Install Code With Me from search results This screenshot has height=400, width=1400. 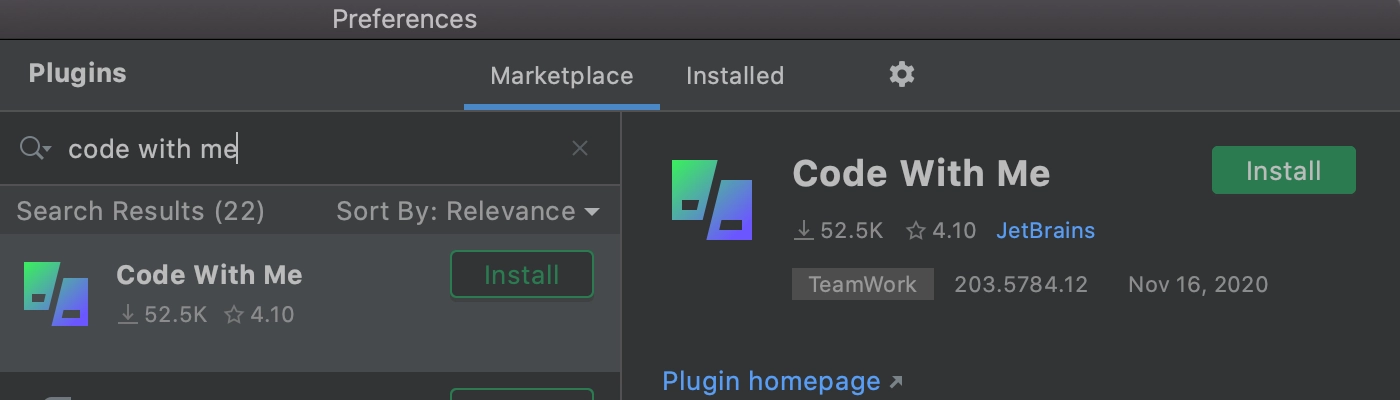522,275
